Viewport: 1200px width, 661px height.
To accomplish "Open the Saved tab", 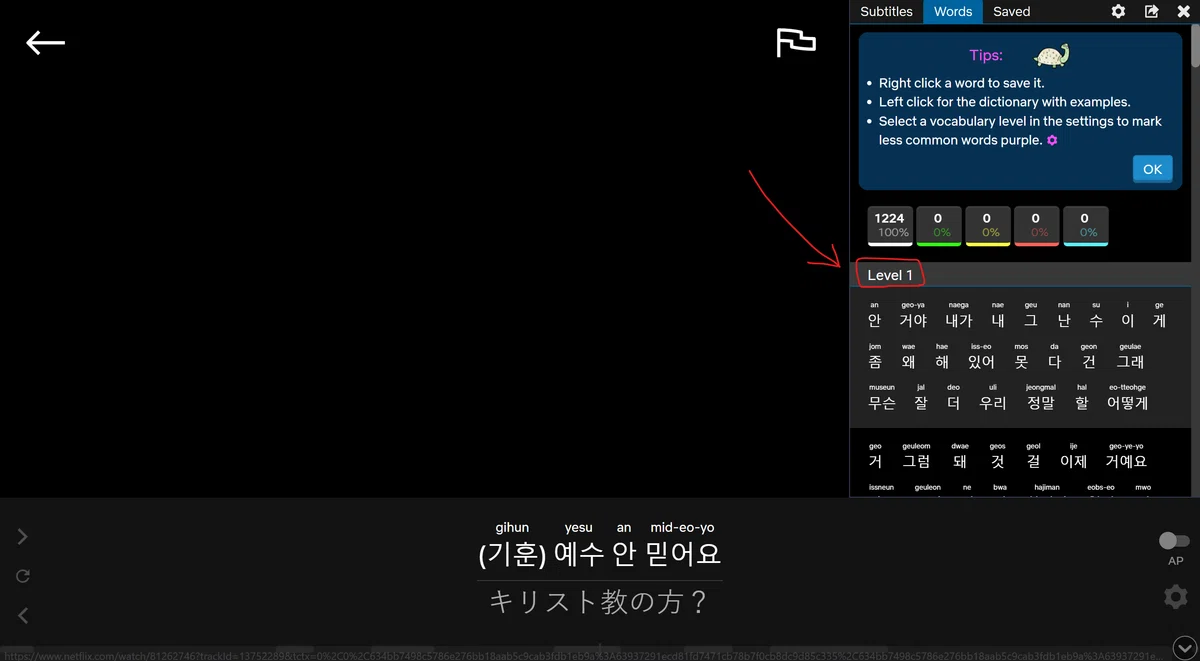I will [x=1011, y=11].
